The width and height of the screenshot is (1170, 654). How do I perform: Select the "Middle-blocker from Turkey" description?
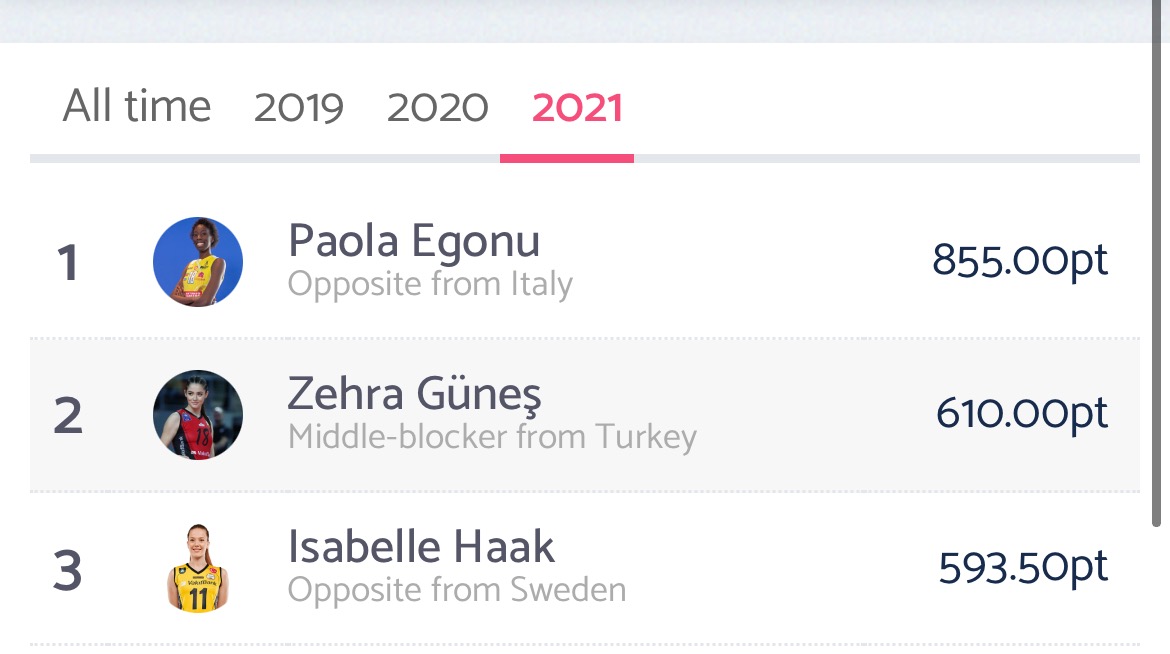[x=492, y=438]
